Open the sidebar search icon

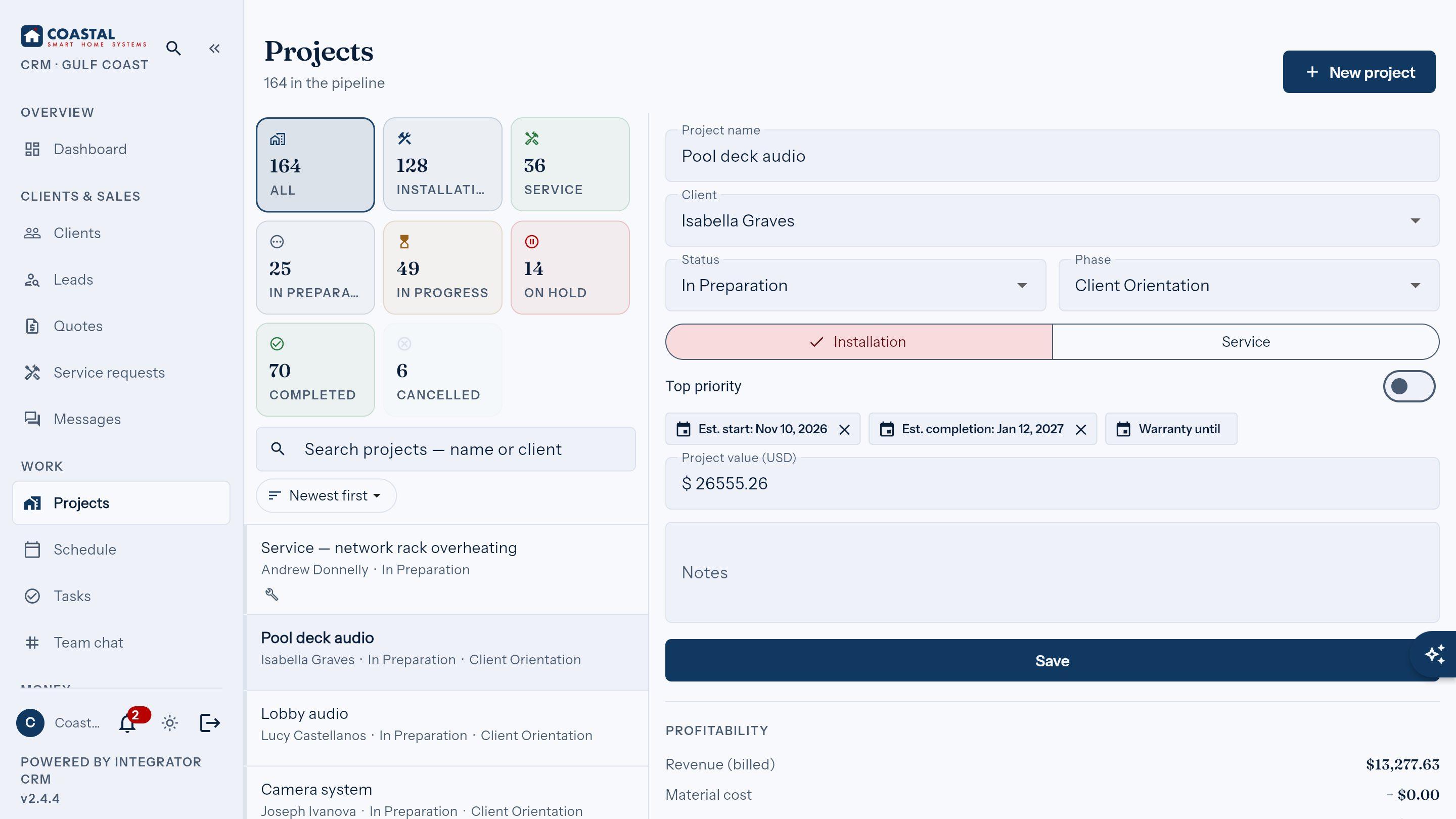click(173, 49)
